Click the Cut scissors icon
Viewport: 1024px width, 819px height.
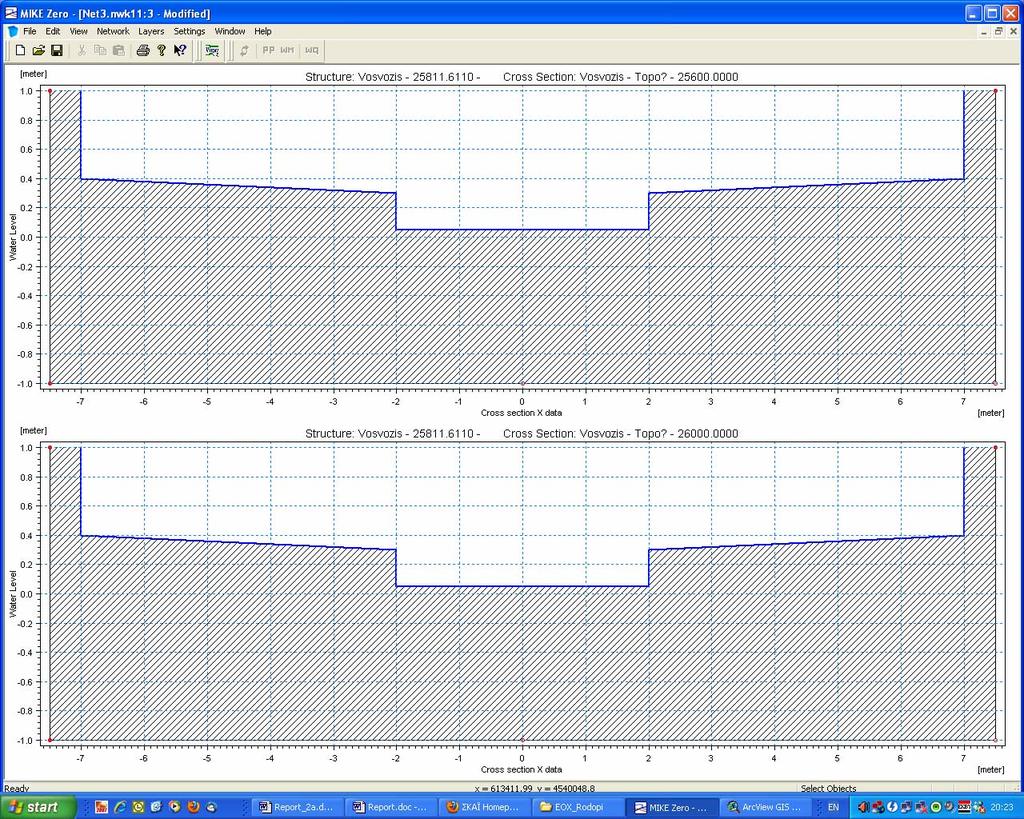(x=82, y=50)
